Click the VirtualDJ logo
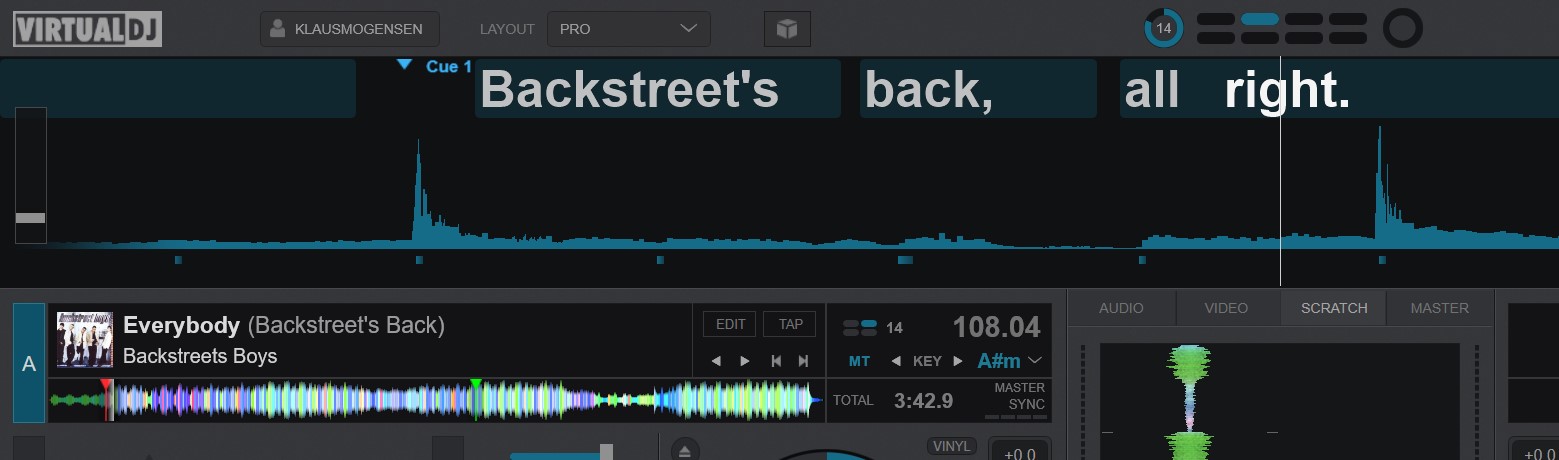This screenshot has height=460, width=1559. (x=87, y=29)
